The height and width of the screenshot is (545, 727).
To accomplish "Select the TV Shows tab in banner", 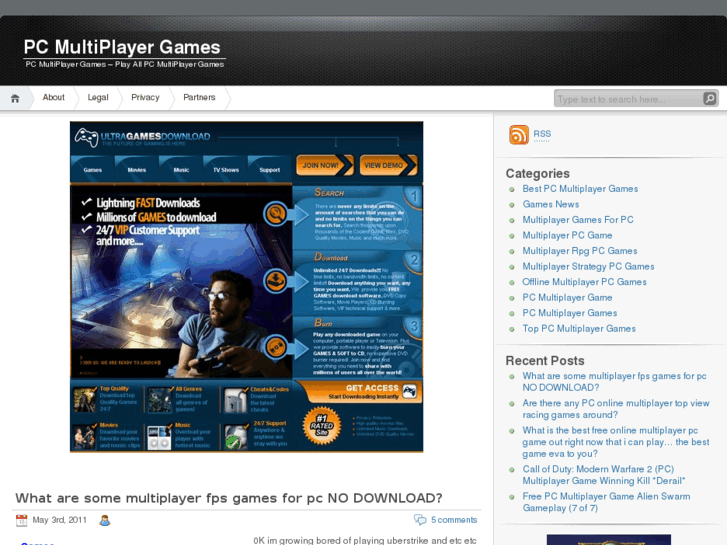I will pos(226,170).
